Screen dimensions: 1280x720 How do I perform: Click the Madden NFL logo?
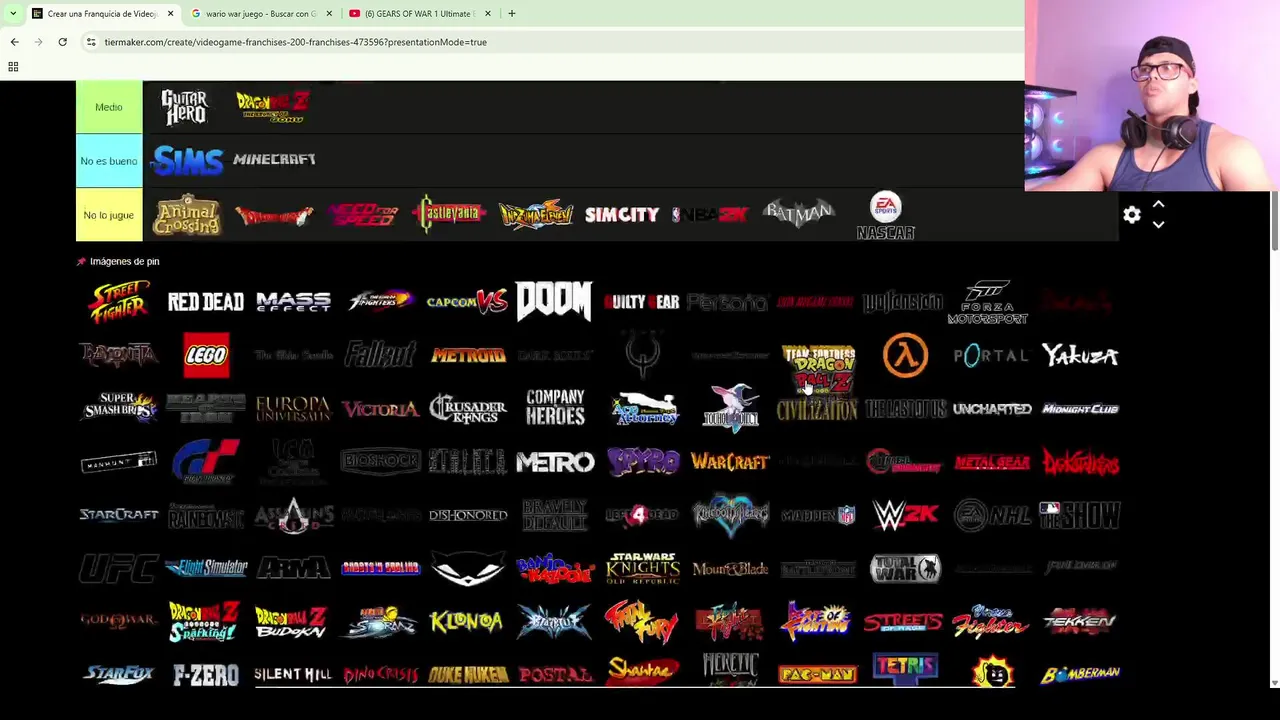click(818, 515)
